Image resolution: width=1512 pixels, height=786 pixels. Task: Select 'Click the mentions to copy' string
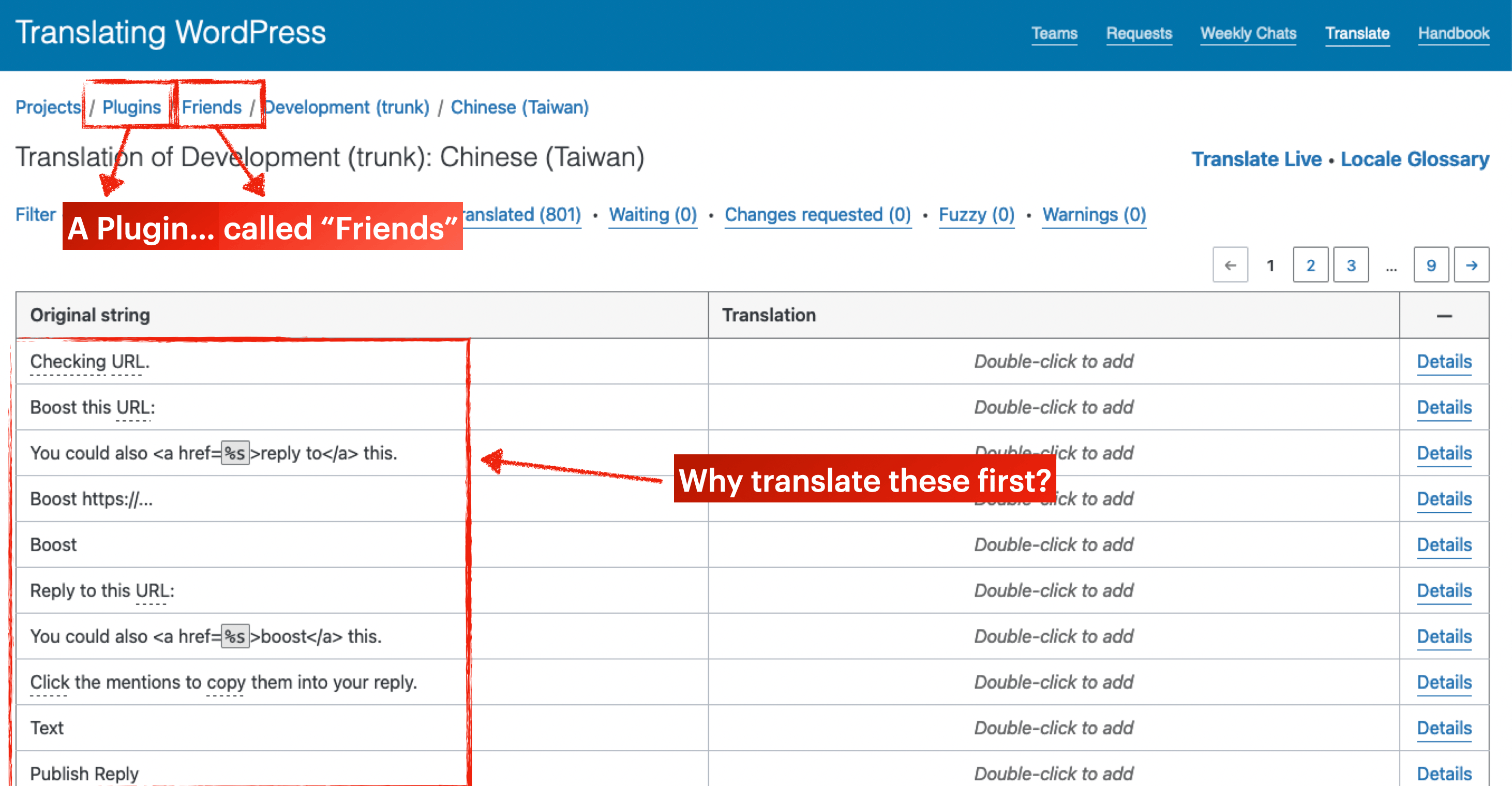[x=223, y=682]
